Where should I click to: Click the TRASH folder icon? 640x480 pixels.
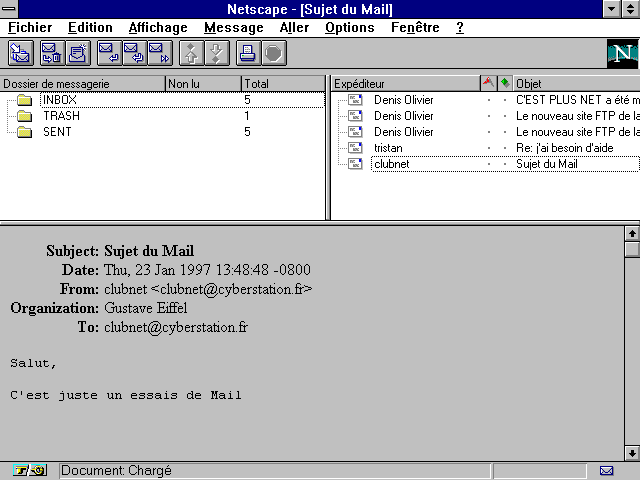pyautogui.click(x=24, y=116)
